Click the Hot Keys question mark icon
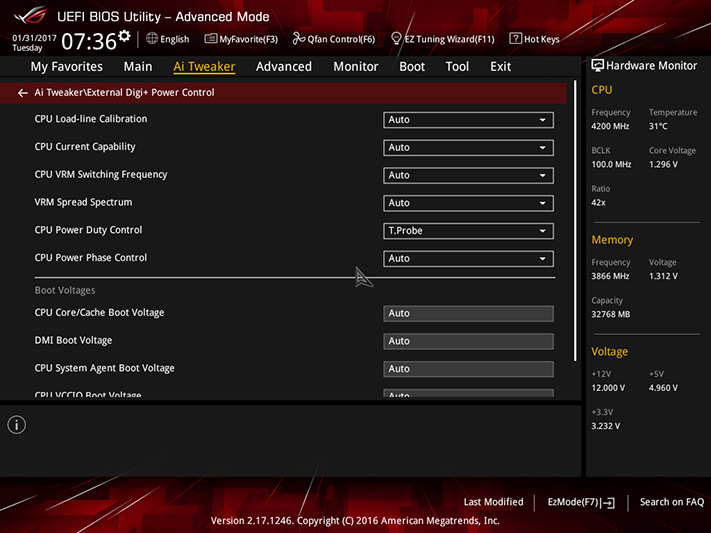Image resolution: width=711 pixels, height=533 pixels. pyautogui.click(x=515, y=39)
